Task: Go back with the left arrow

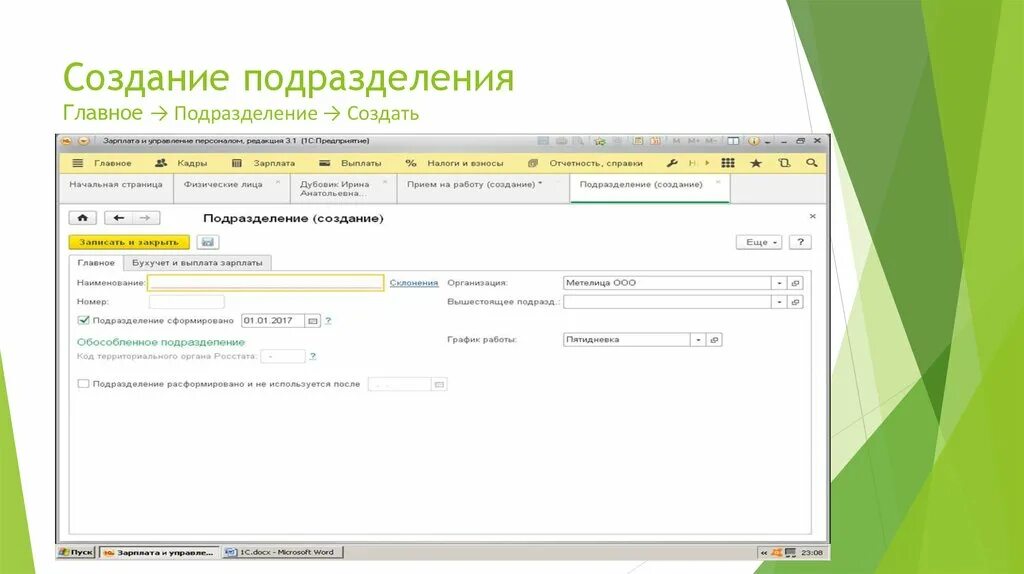Action: point(118,218)
